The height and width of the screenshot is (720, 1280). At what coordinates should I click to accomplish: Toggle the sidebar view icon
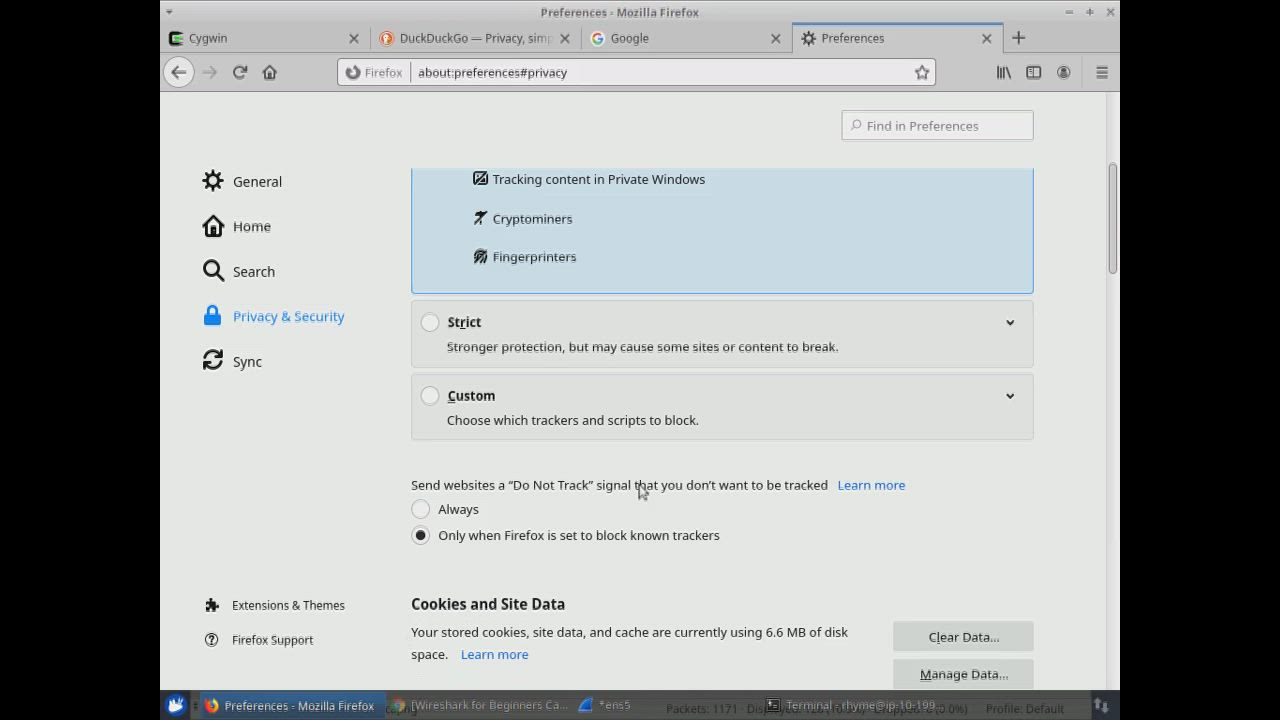[1033, 72]
